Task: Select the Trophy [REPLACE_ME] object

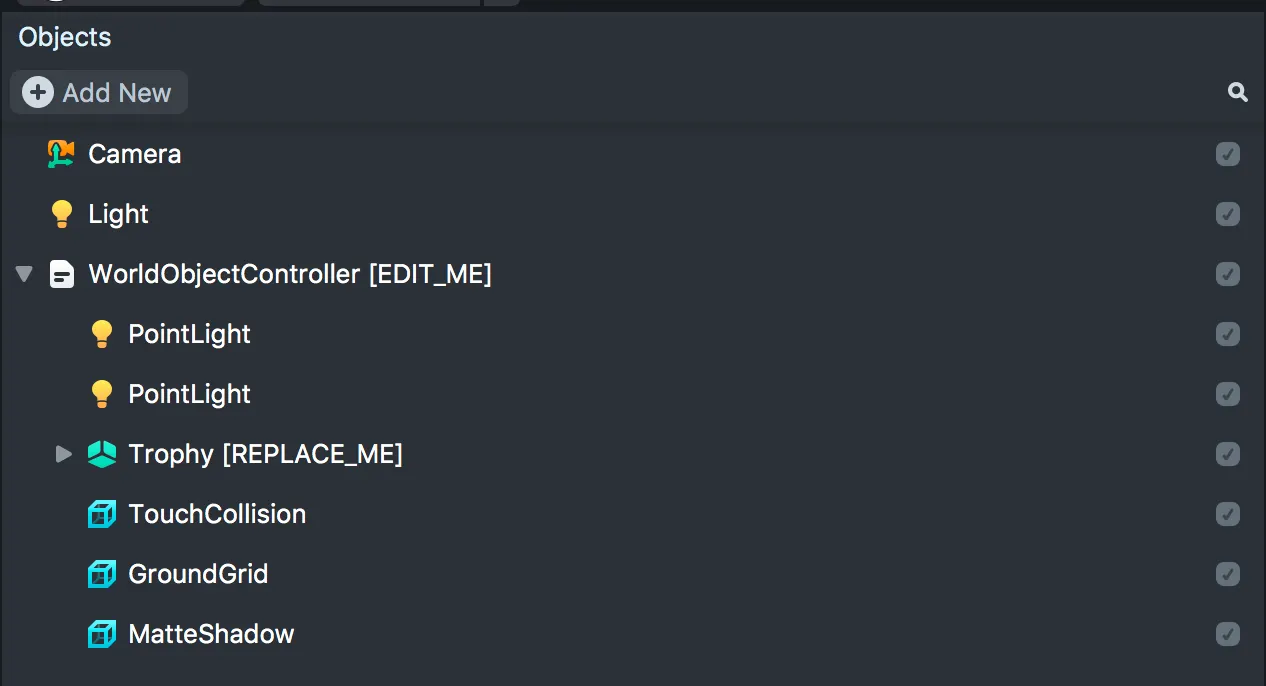Action: (x=265, y=454)
